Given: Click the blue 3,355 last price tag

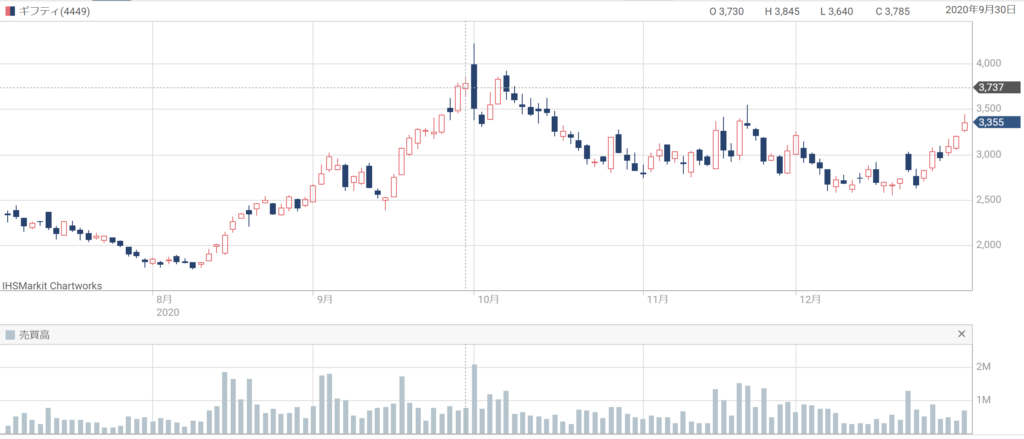Looking at the screenshot, I should (997, 122).
